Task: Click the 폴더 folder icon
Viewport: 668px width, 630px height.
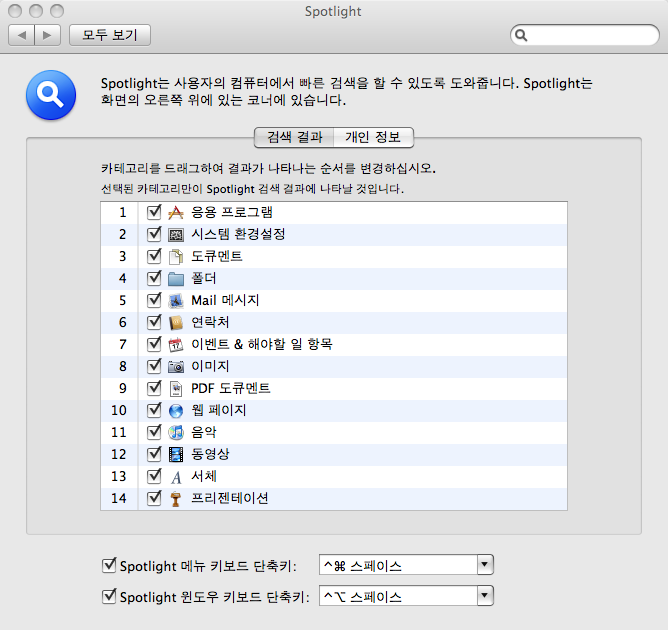Action: click(176, 279)
